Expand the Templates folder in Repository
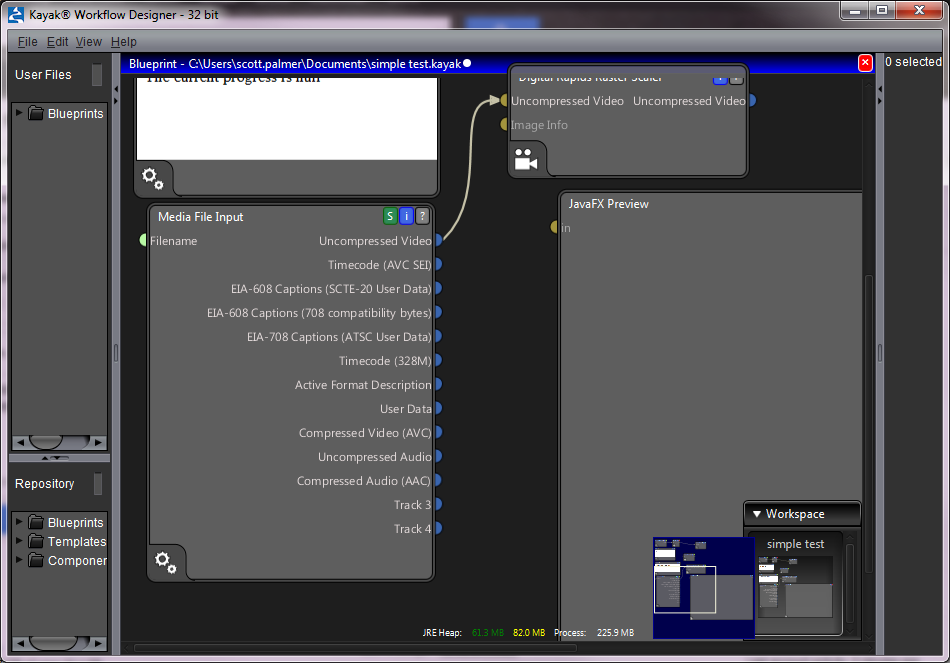 pos(19,541)
